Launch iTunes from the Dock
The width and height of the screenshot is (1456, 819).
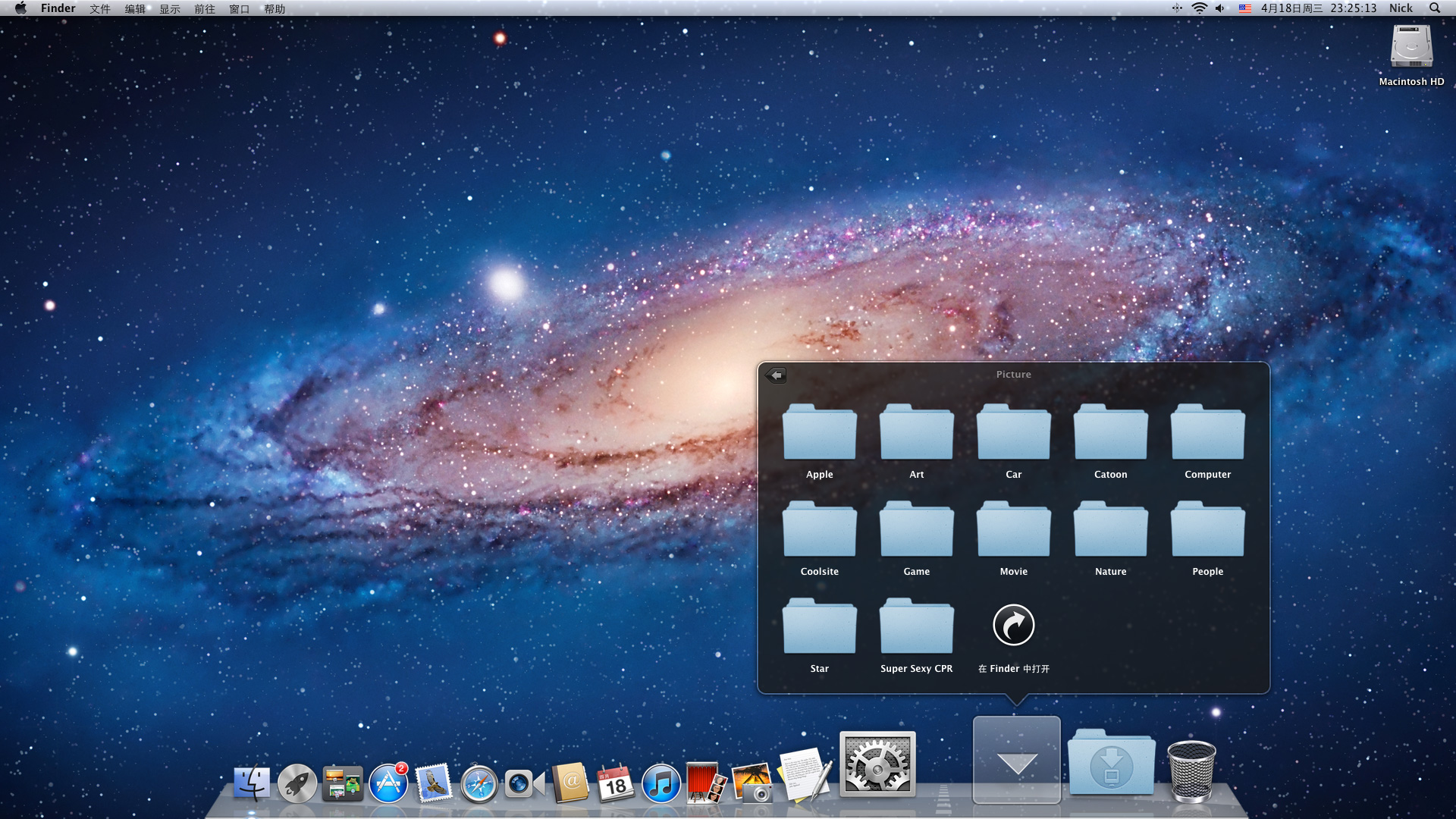click(x=661, y=783)
